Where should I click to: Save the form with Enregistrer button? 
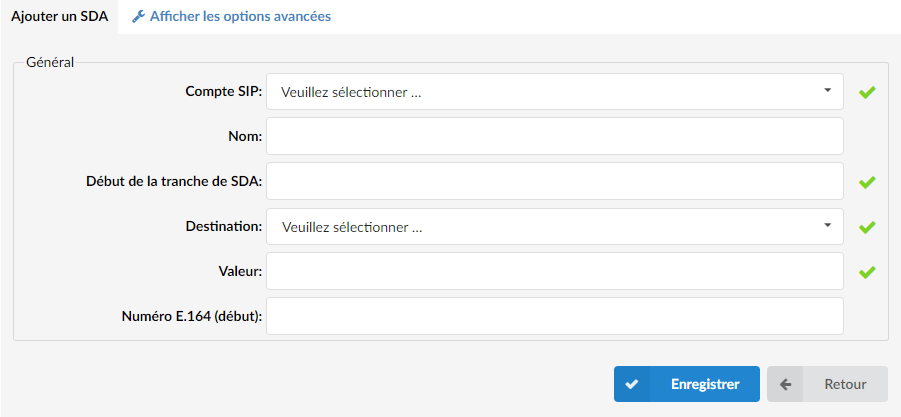pyautogui.click(x=687, y=384)
